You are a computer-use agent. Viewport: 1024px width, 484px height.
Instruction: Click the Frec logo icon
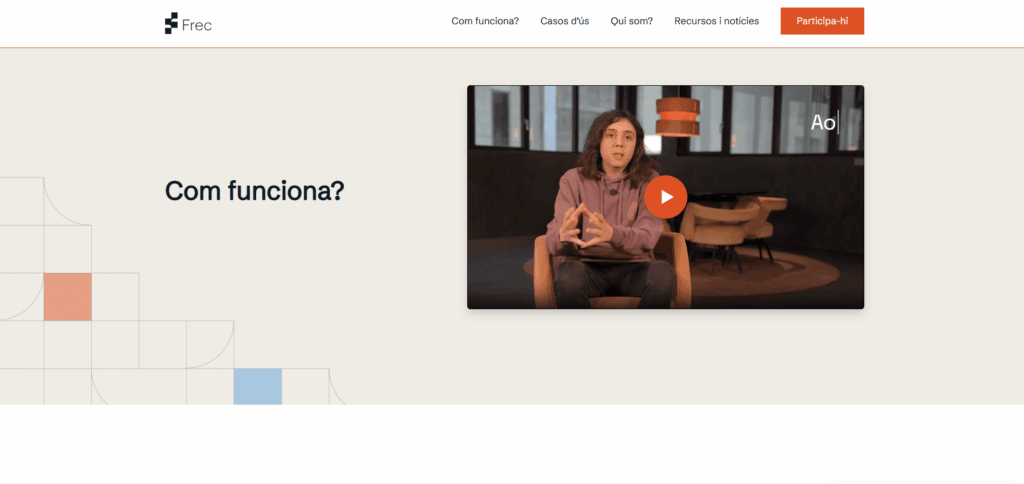tap(171, 23)
